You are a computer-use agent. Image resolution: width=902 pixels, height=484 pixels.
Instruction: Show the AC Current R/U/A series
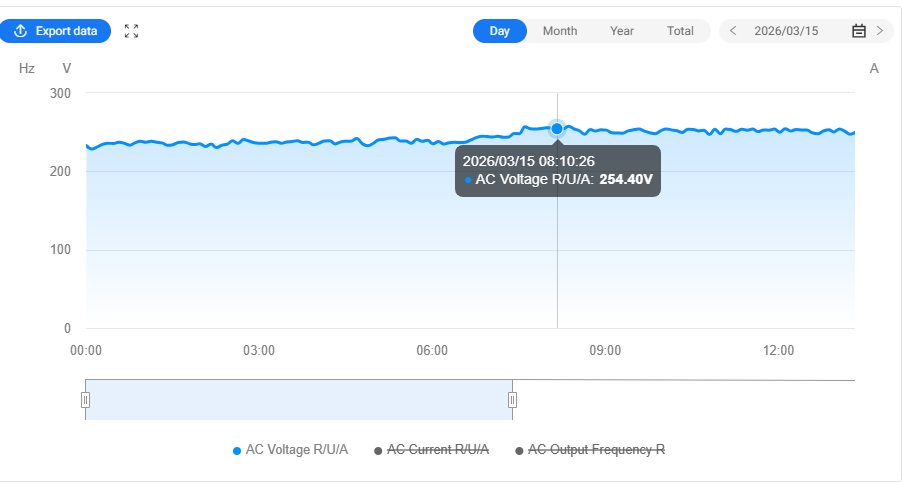[438, 450]
